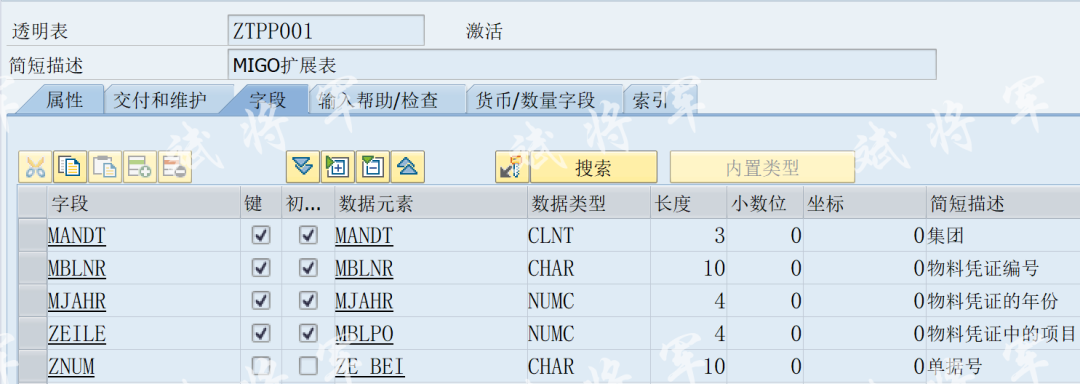Toggle initial value checkbox for MANDT row

pos(309,235)
